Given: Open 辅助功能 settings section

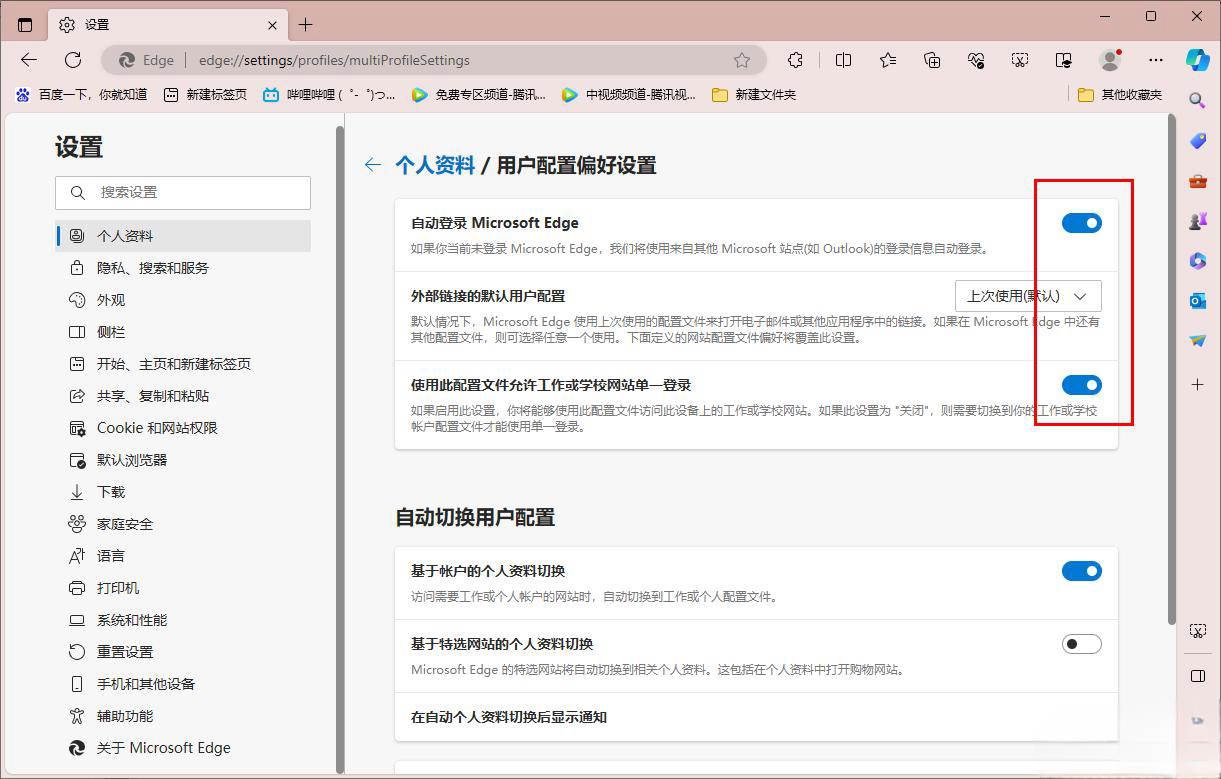Looking at the screenshot, I should [184, 716].
